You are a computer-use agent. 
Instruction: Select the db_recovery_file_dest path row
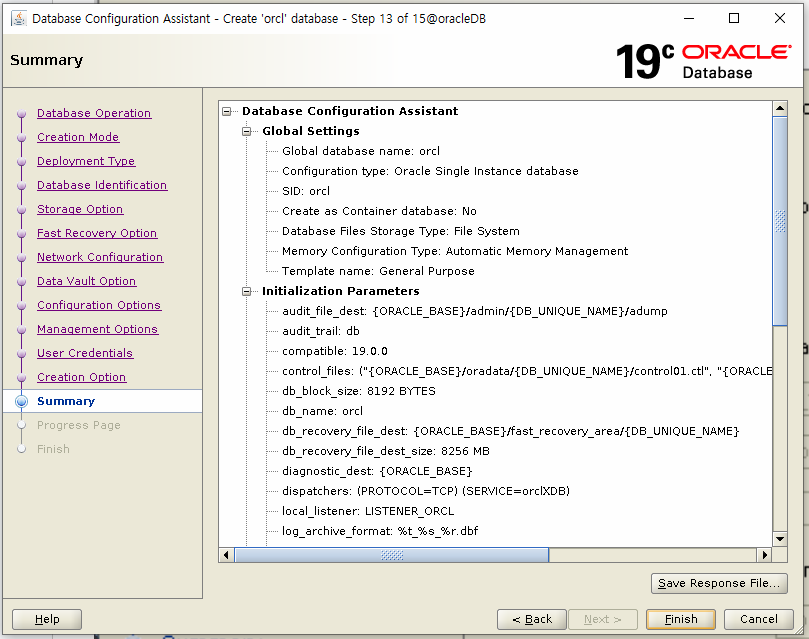(511, 431)
